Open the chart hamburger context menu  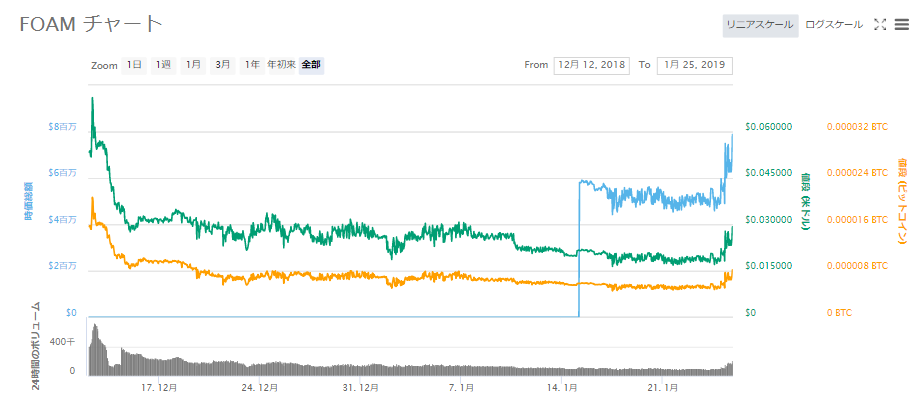point(901,25)
